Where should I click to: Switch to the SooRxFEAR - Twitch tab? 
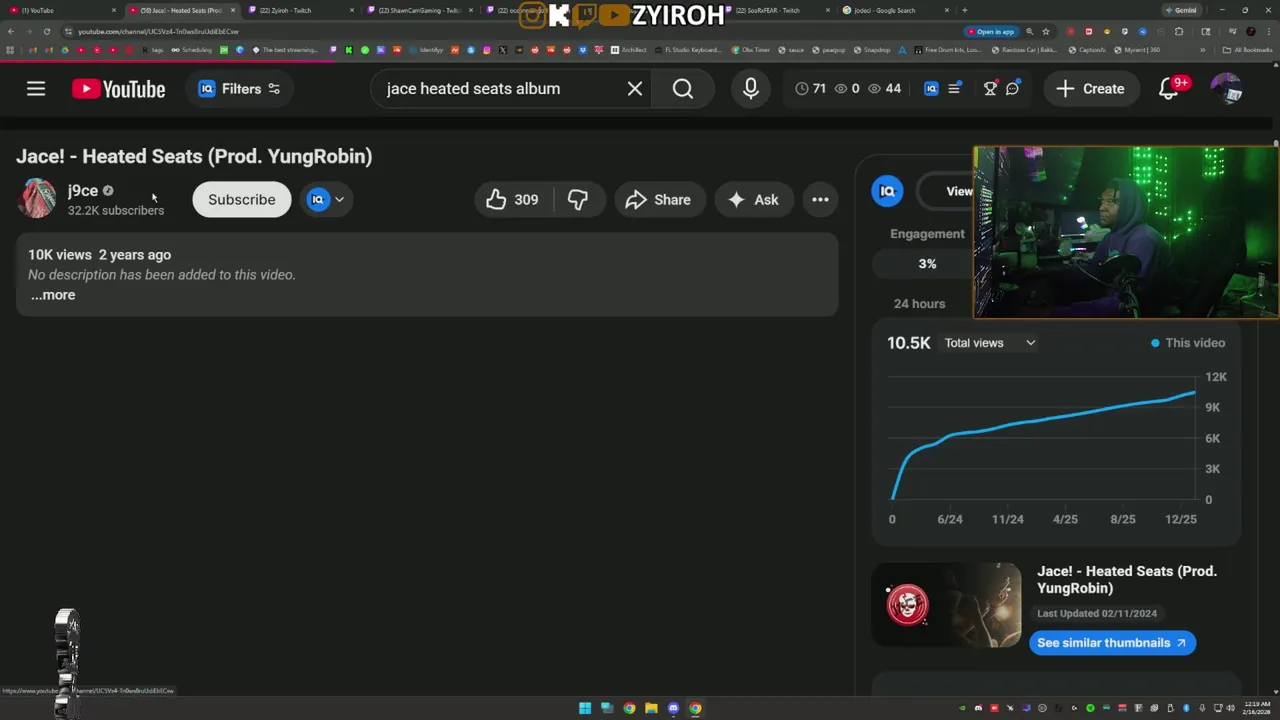[775, 10]
